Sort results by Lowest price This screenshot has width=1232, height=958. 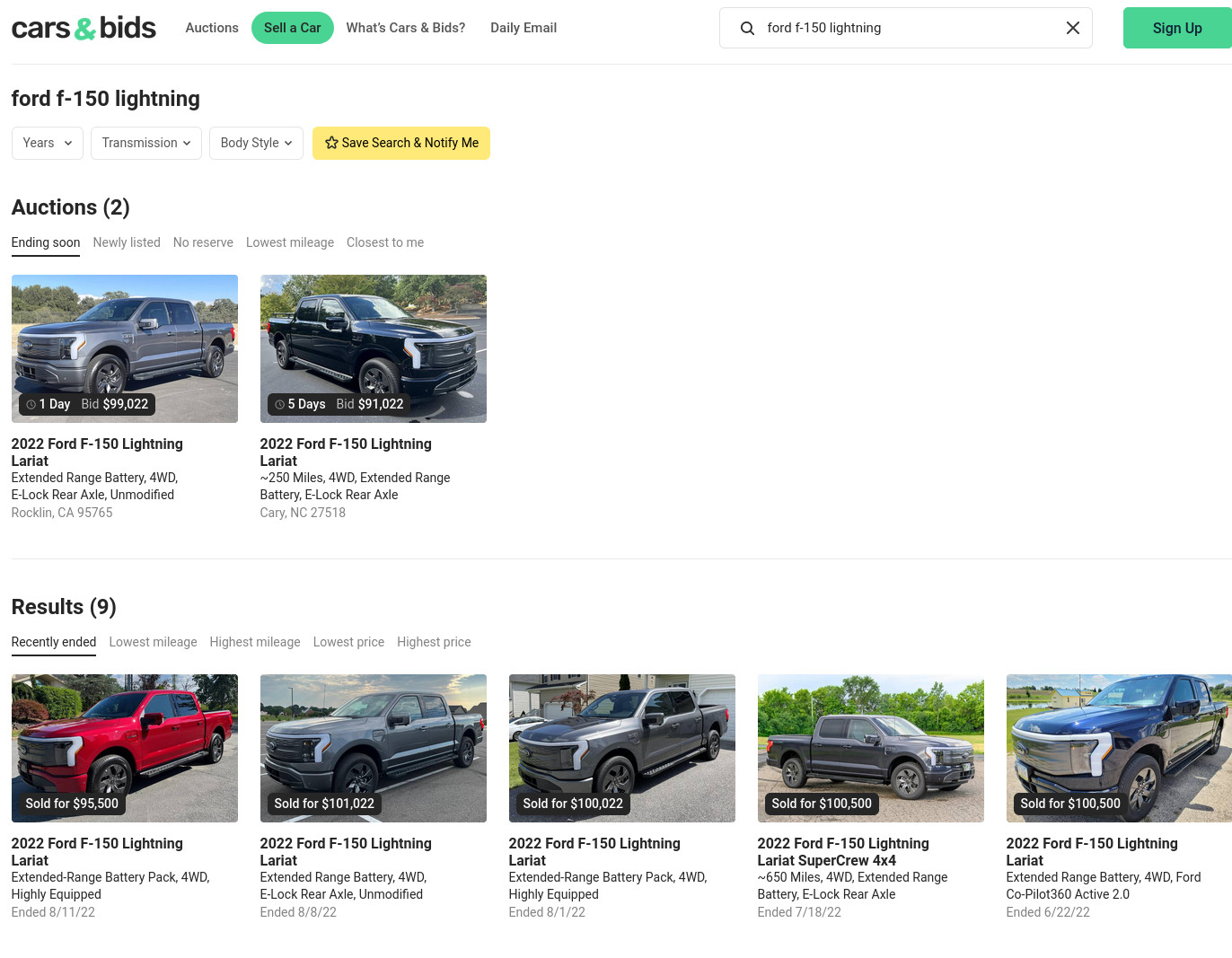(x=348, y=642)
